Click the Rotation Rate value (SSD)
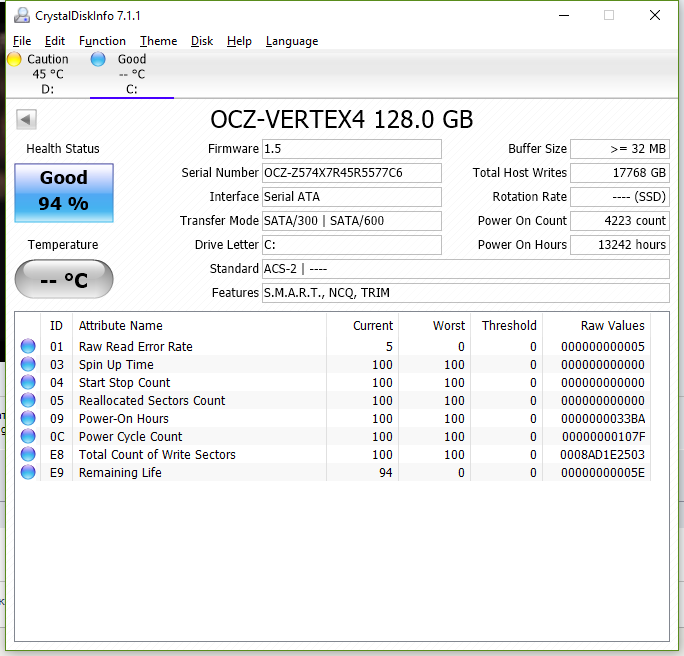684x656 pixels. coord(620,197)
